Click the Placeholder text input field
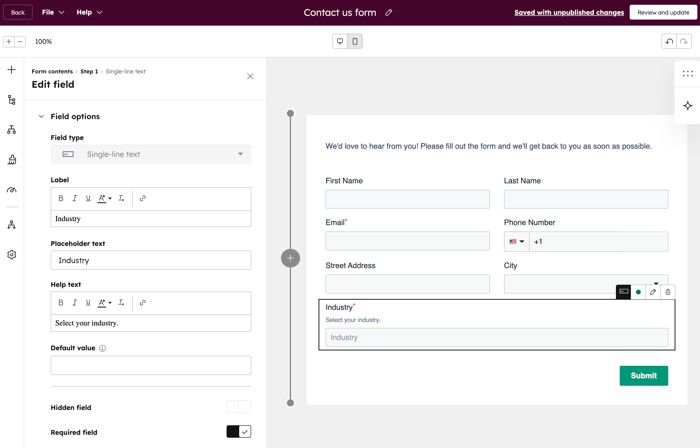Viewport: 700px width, 448px height. (151, 260)
